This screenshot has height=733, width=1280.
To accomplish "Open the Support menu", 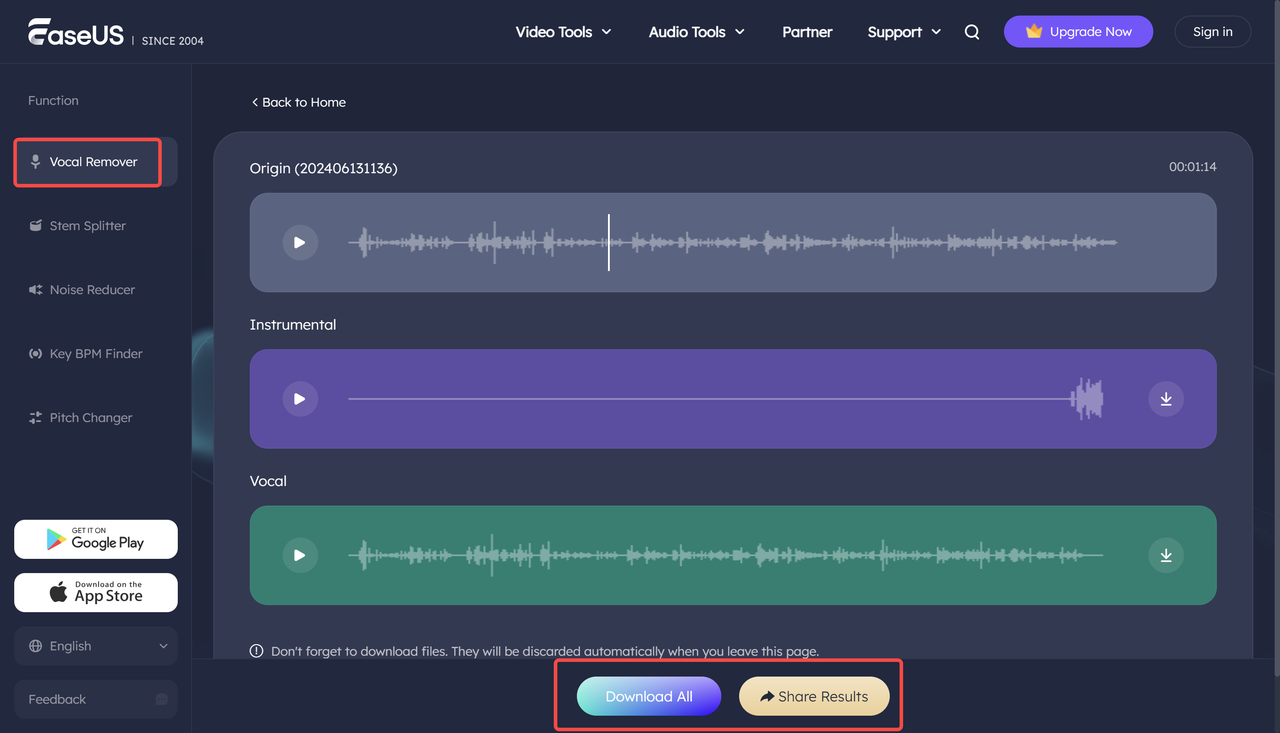I will [903, 31].
